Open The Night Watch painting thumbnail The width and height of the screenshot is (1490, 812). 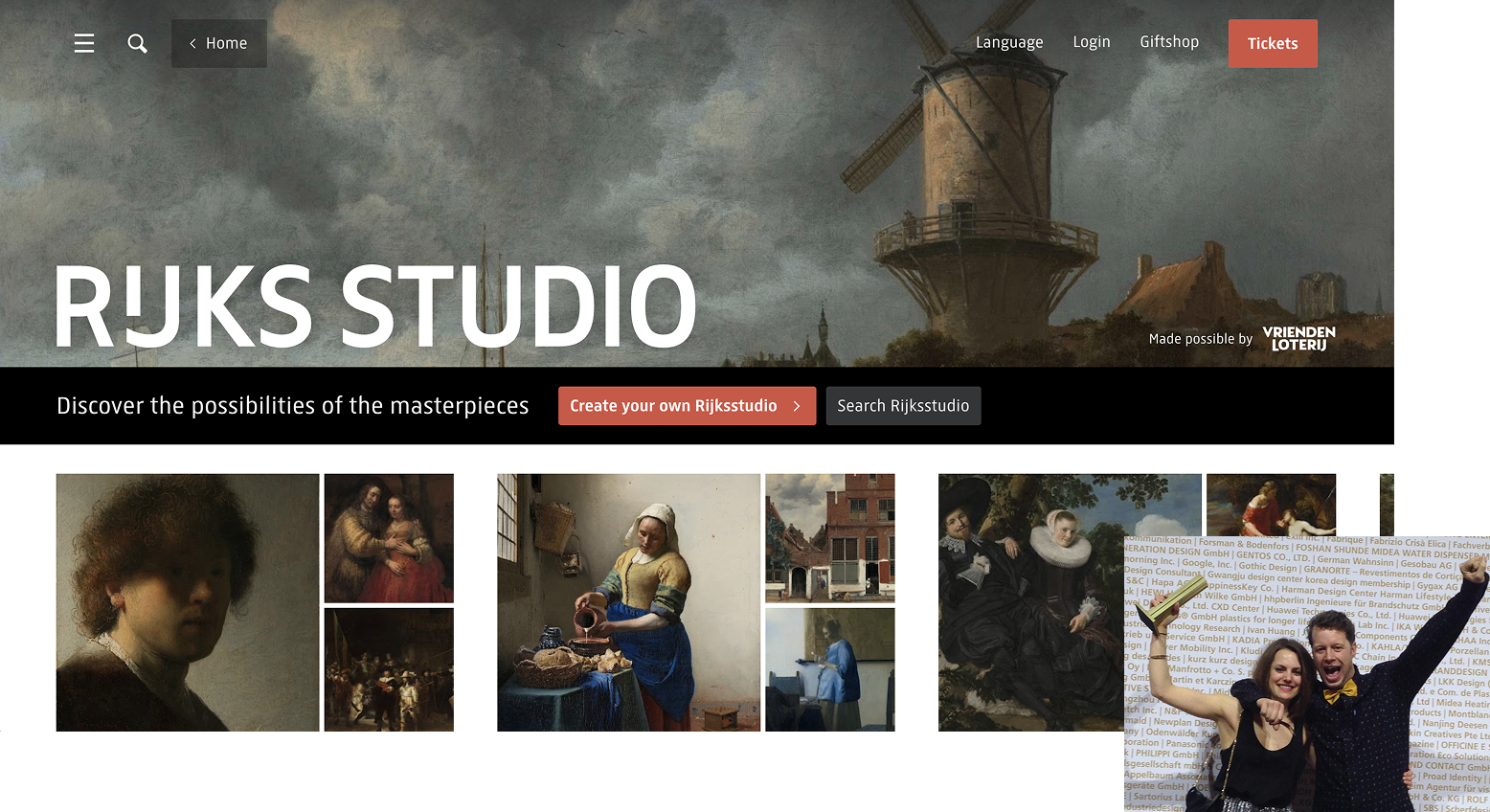pos(389,669)
